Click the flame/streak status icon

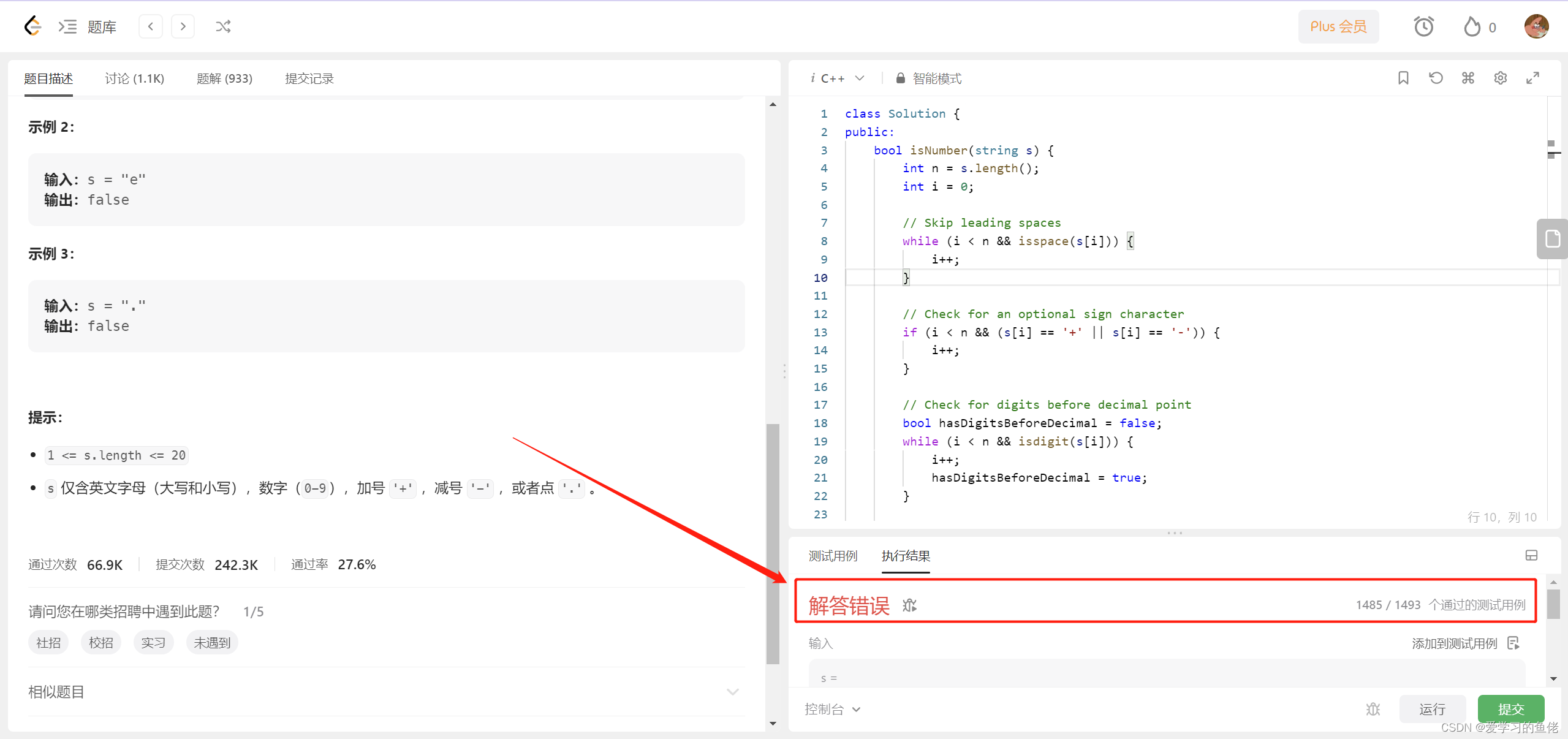(1473, 27)
